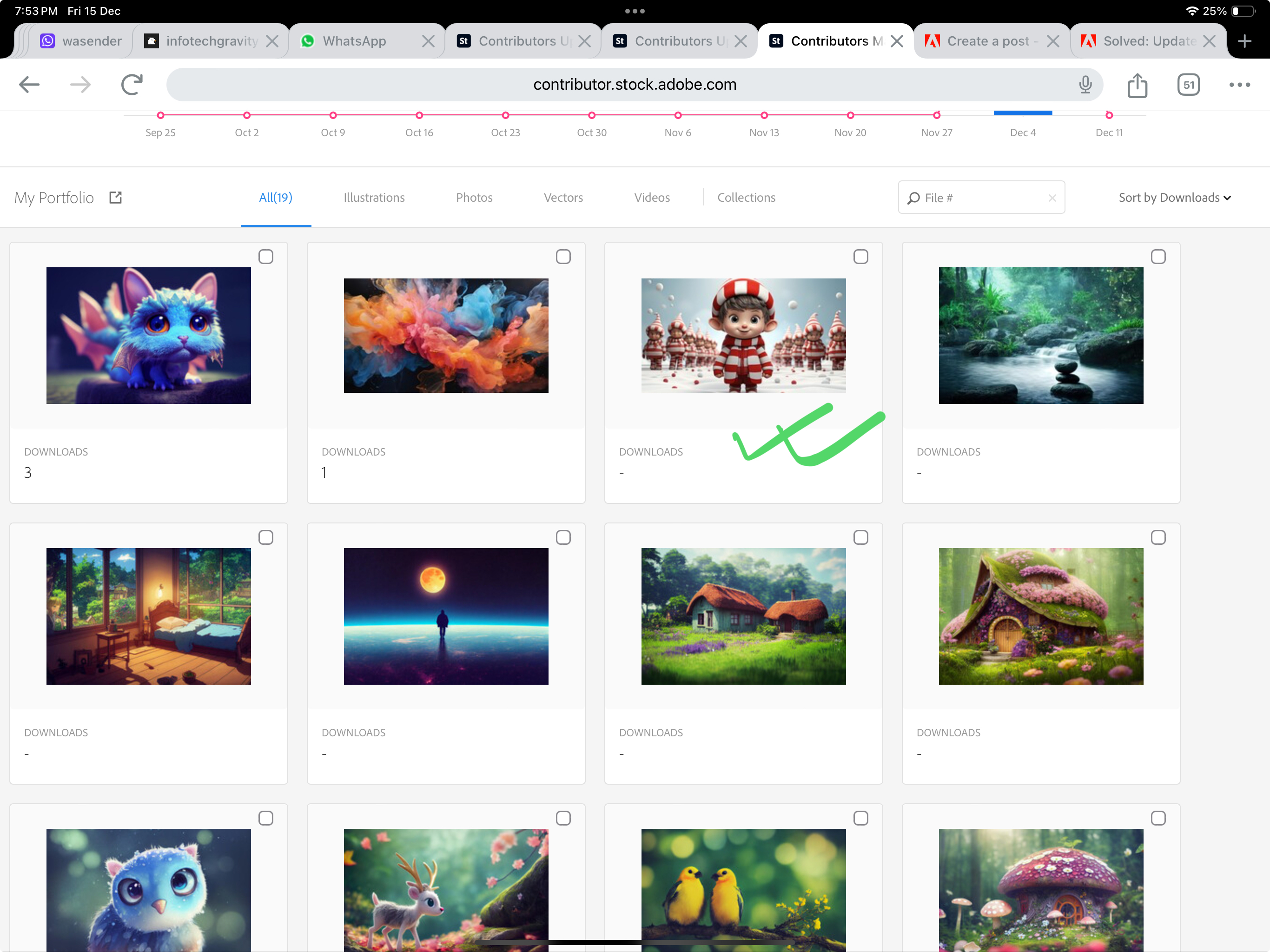The height and width of the screenshot is (952, 1270).
Task: Tap the back navigation arrow
Action: click(29, 85)
